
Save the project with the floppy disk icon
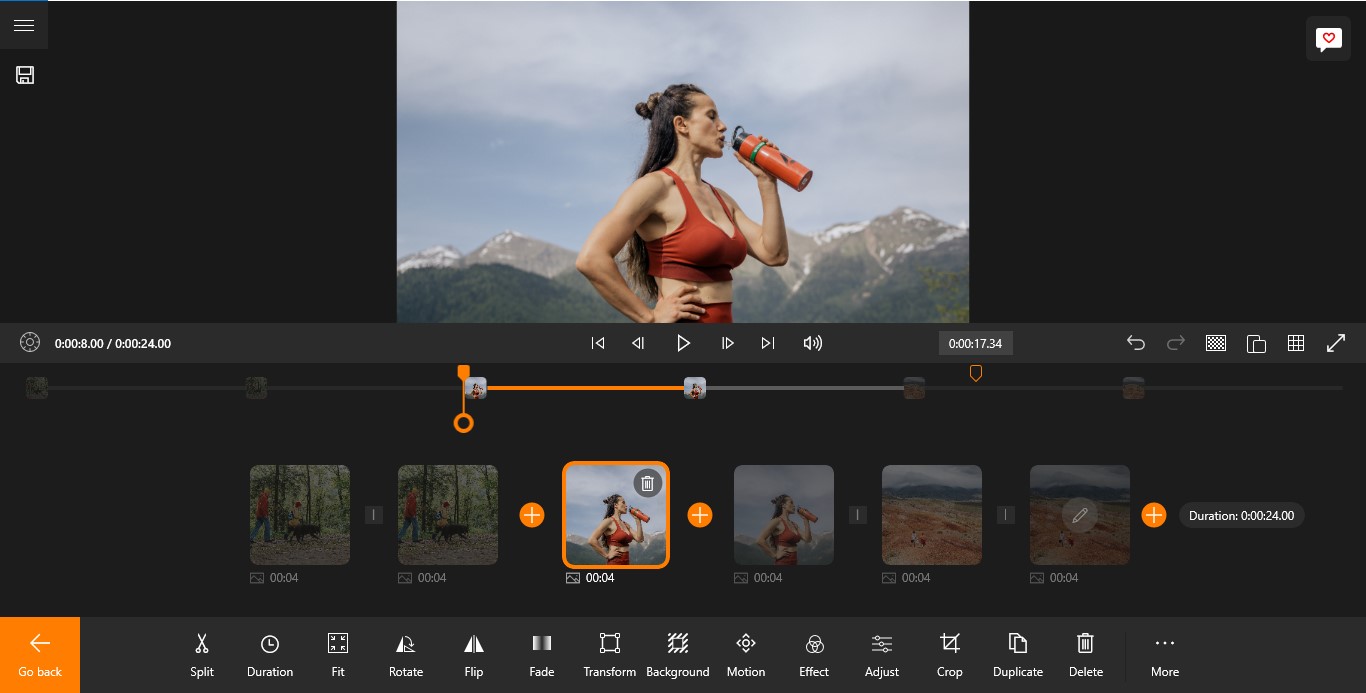pyautogui.click(x=25, y=74)
